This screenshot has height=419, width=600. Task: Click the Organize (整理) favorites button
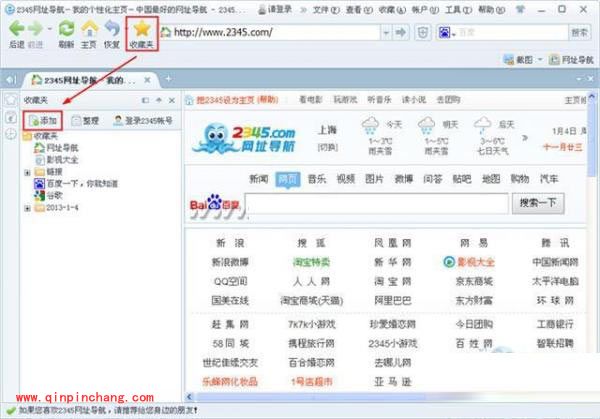point(85,121)
